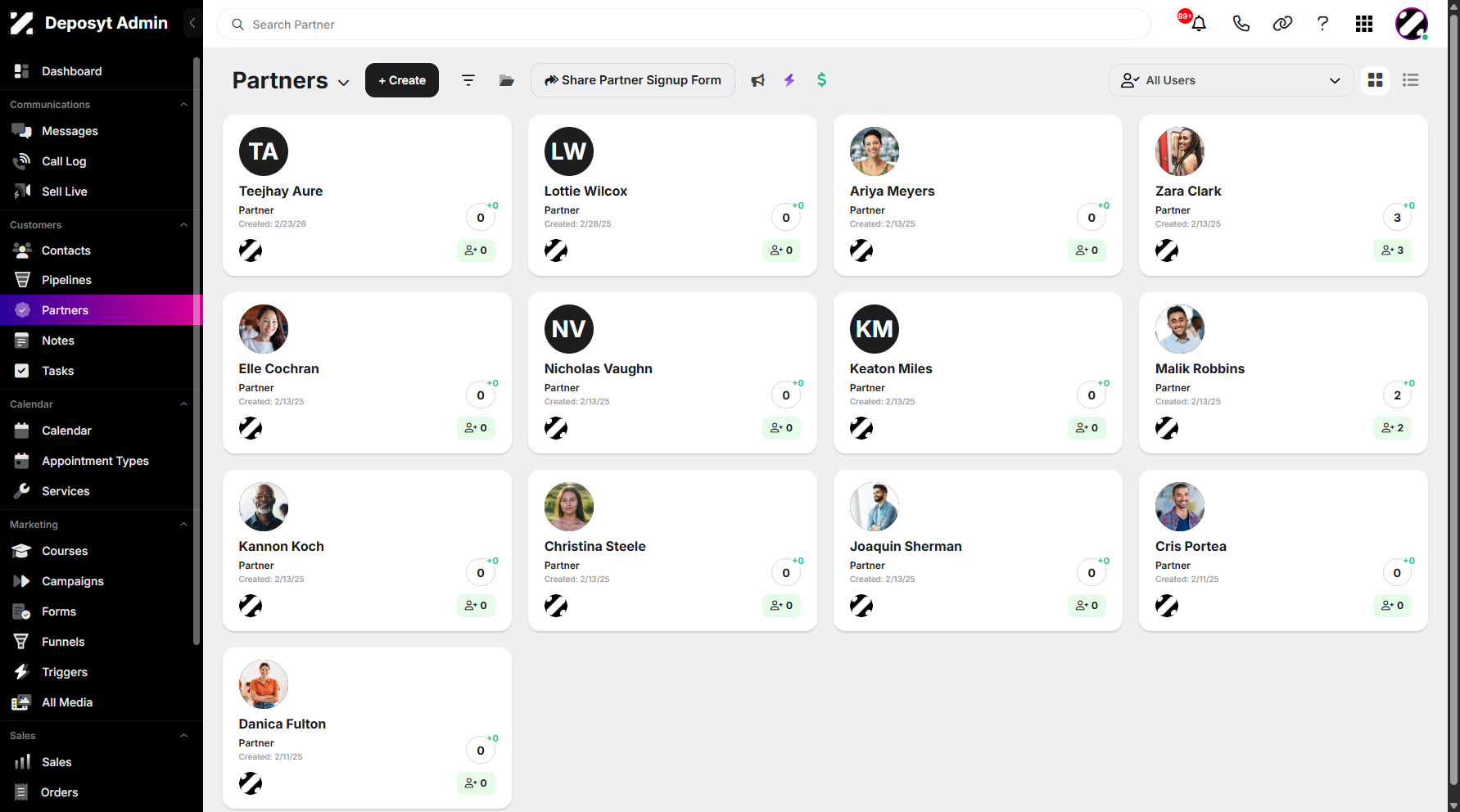Screen dimensions: 1460x812
Task: Click Share Partner Signup Form
Action: click(633, 80)
